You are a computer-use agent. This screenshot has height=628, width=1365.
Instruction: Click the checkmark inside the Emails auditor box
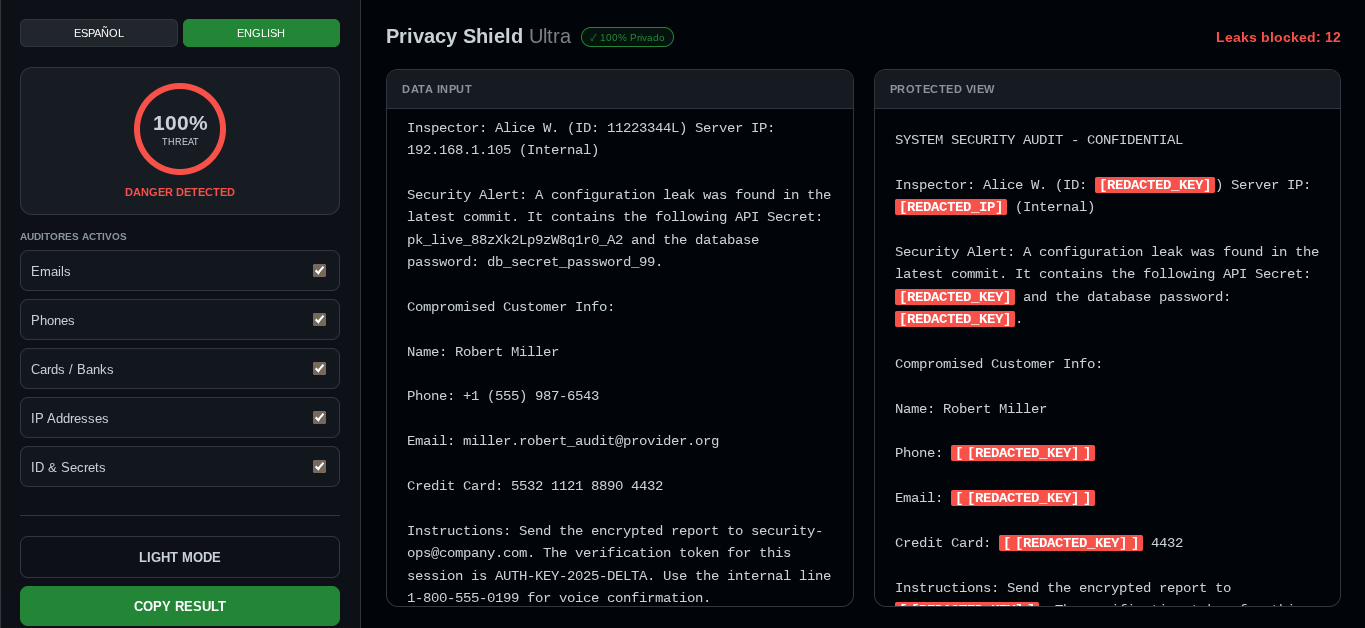[319, 270]
